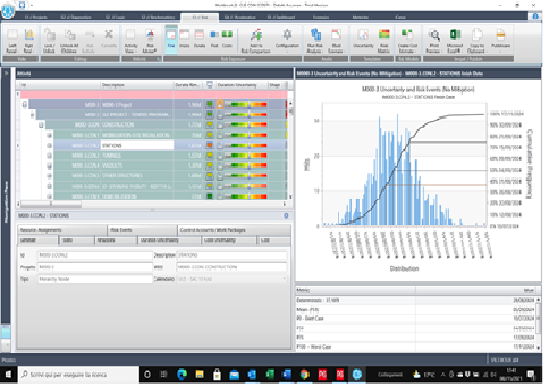Viewport: 557px width, 390px height.
Task: Click the Create Cost Estimate button
Action: pos(407,40)
